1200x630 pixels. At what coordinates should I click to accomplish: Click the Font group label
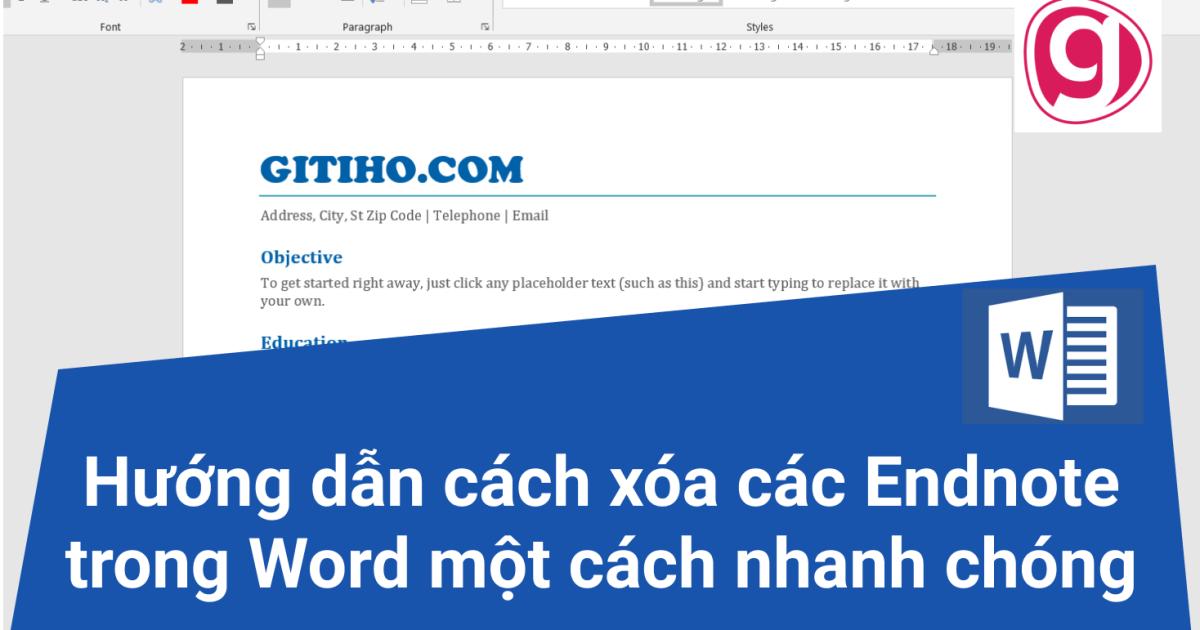(110, 27)
